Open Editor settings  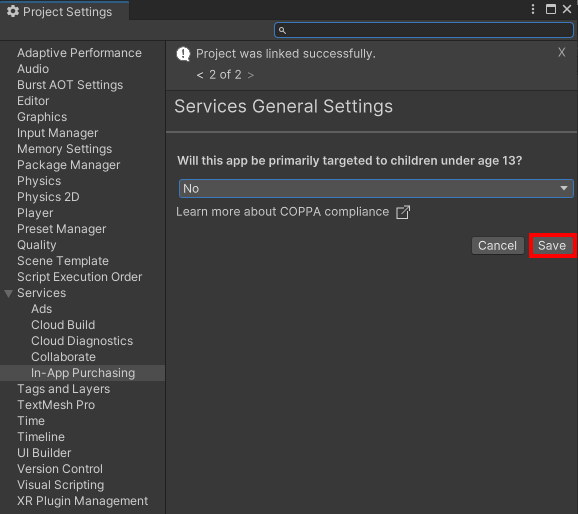(x=33, y=101)
